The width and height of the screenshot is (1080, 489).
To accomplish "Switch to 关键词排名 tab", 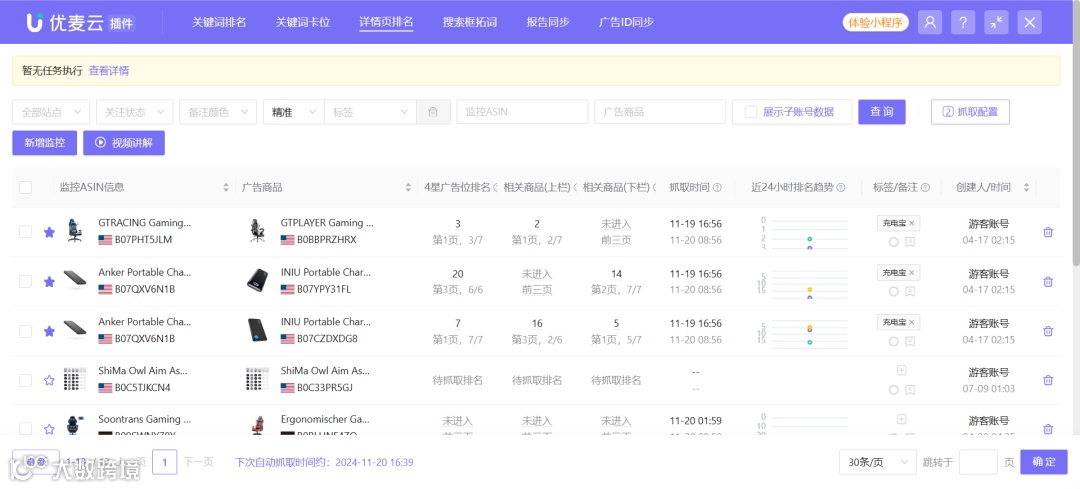I will coord(219,22).
